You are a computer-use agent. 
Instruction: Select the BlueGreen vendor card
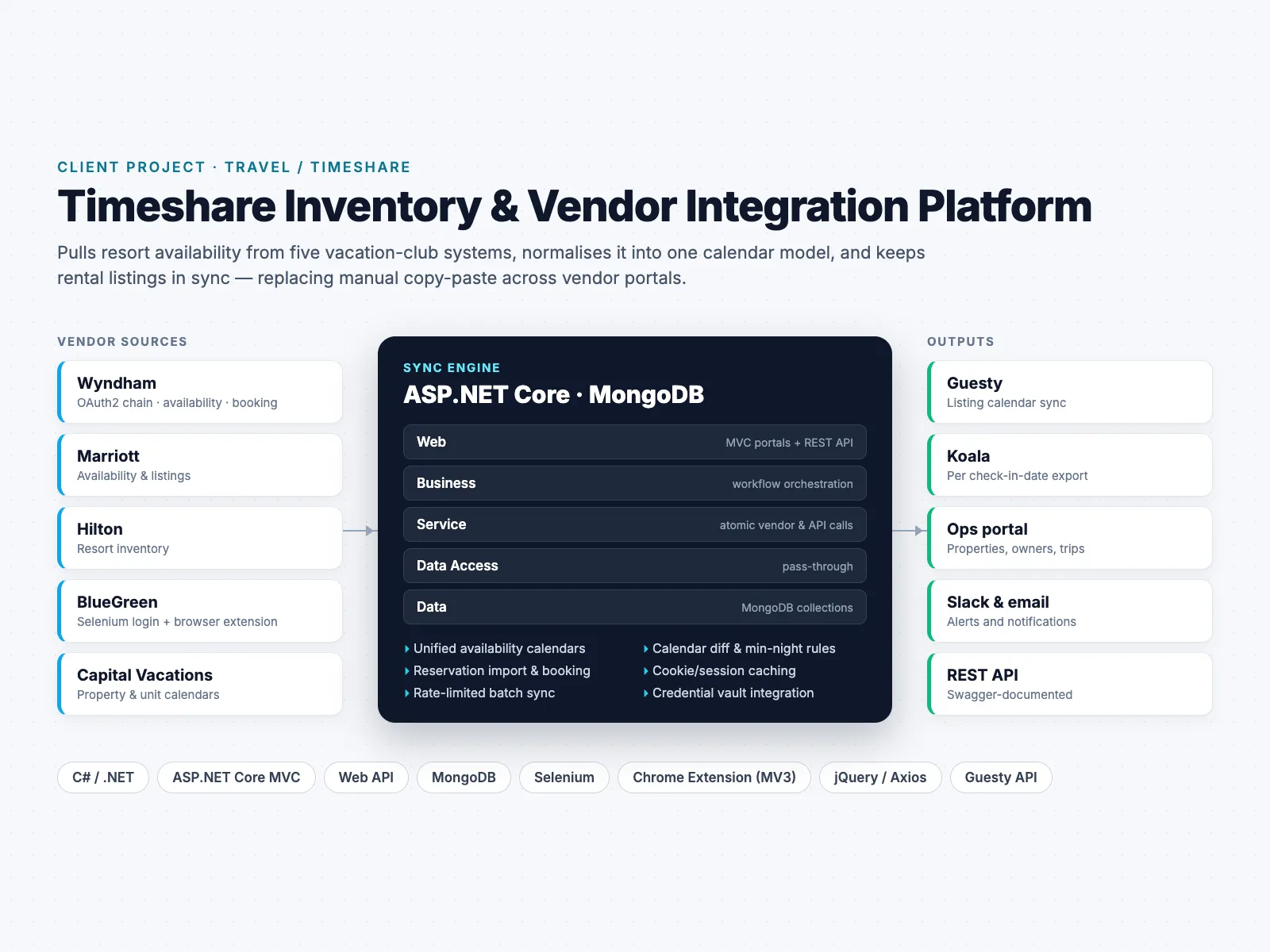tap(200, 611)
